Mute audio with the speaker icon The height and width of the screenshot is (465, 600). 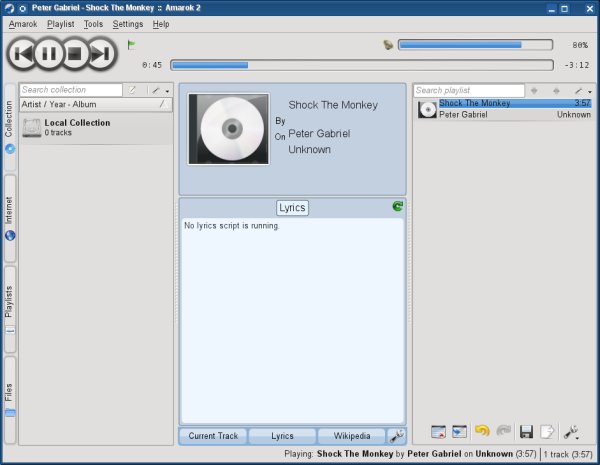click(388, 45)
